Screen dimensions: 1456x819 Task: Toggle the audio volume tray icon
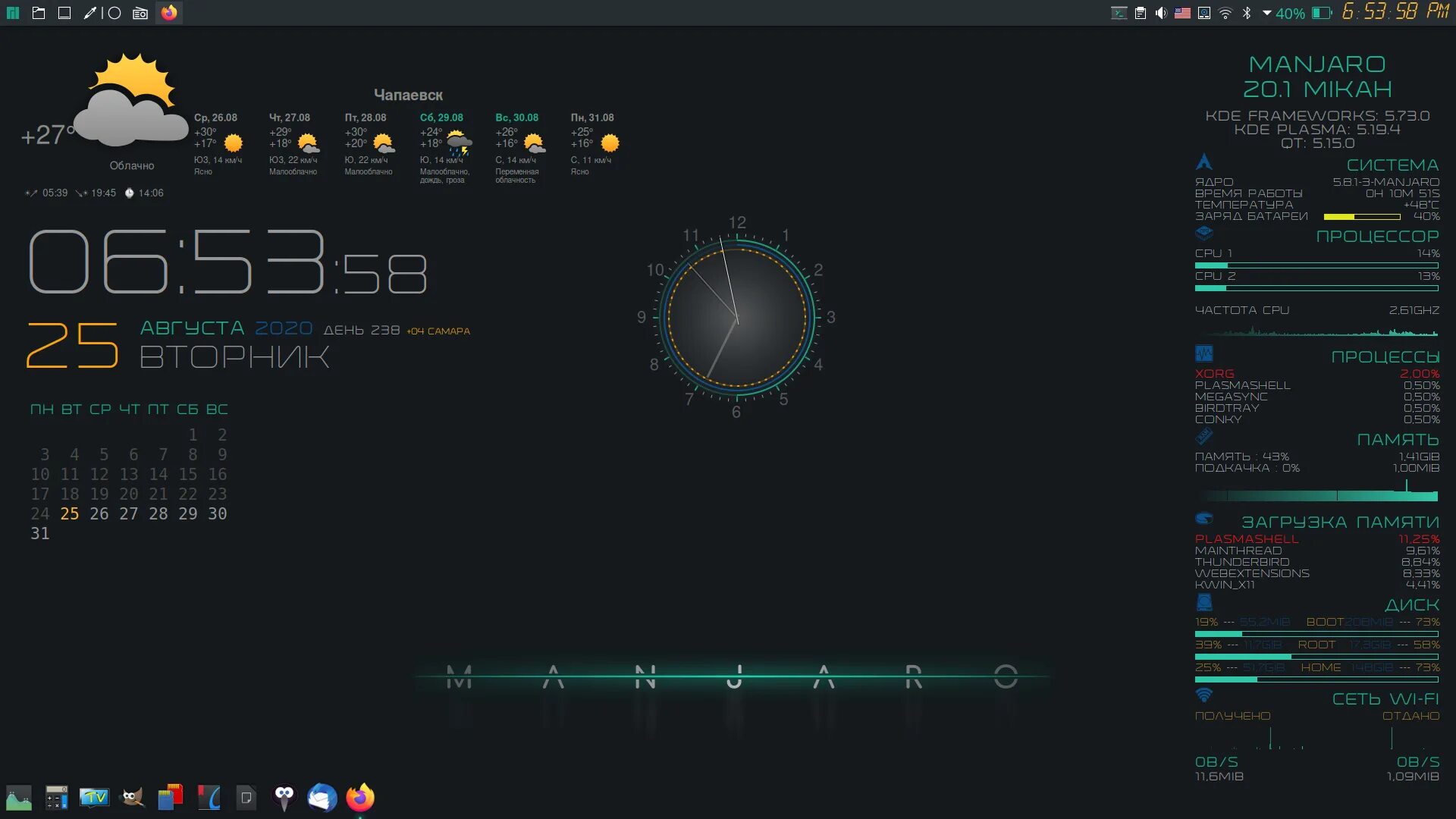point(1161,13)
